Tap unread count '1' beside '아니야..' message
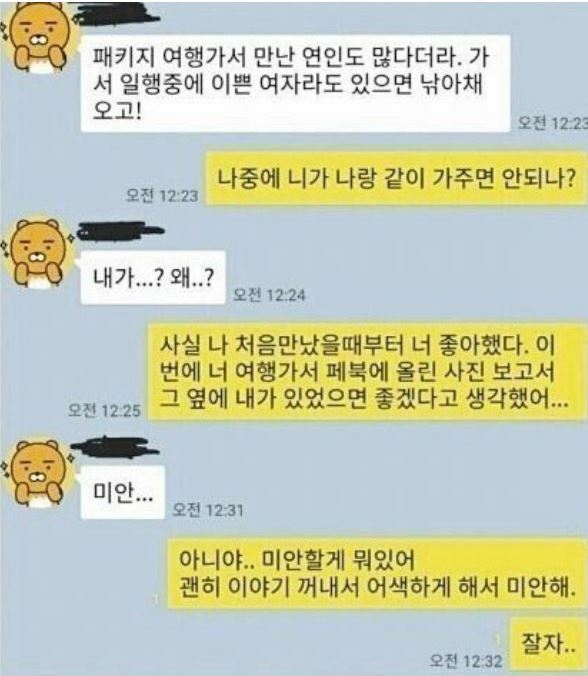588x676 pixels. click(156, 599)
